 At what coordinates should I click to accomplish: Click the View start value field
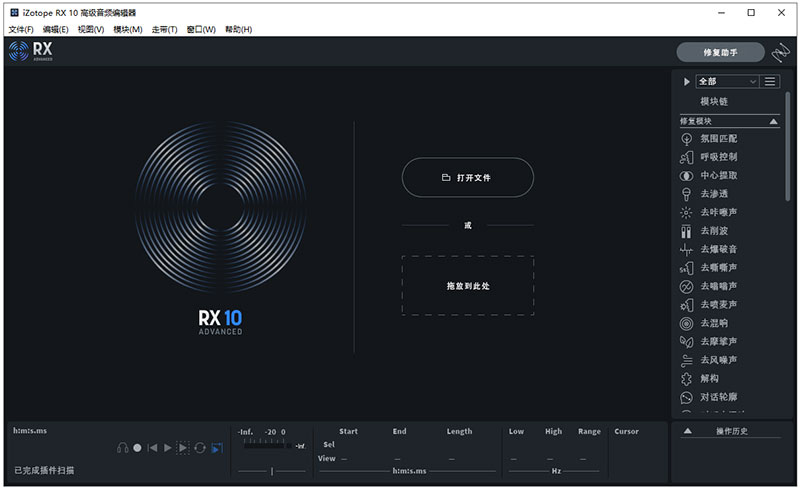[344, 459]
